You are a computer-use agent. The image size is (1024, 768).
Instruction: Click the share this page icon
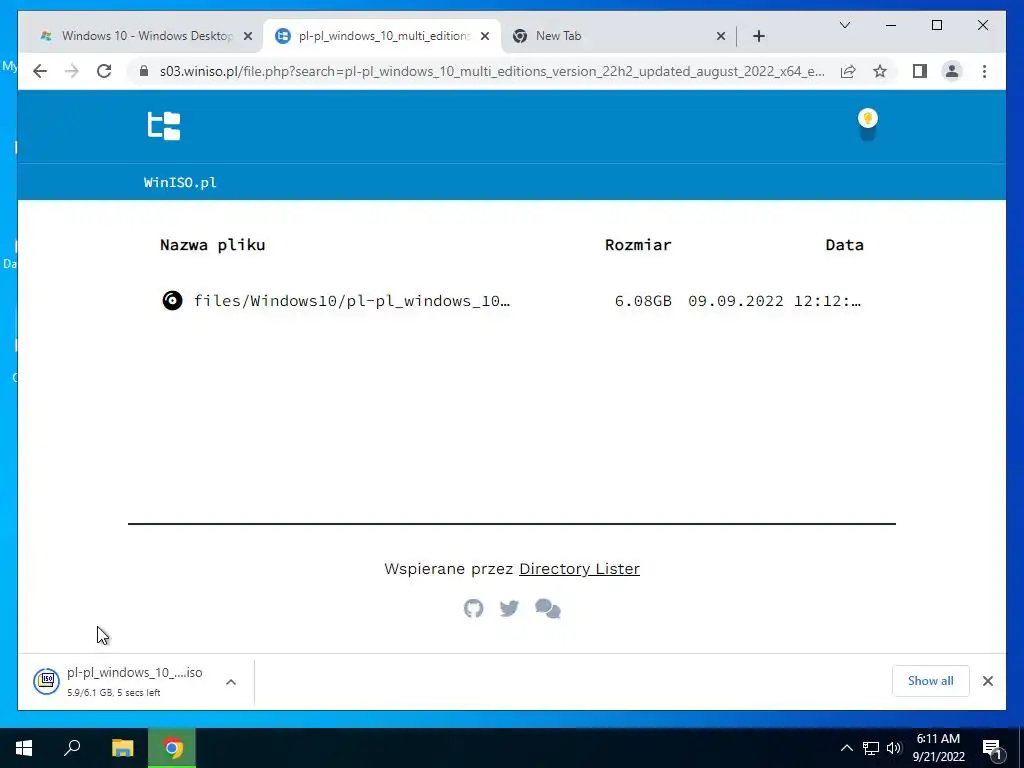coord(848,71)
